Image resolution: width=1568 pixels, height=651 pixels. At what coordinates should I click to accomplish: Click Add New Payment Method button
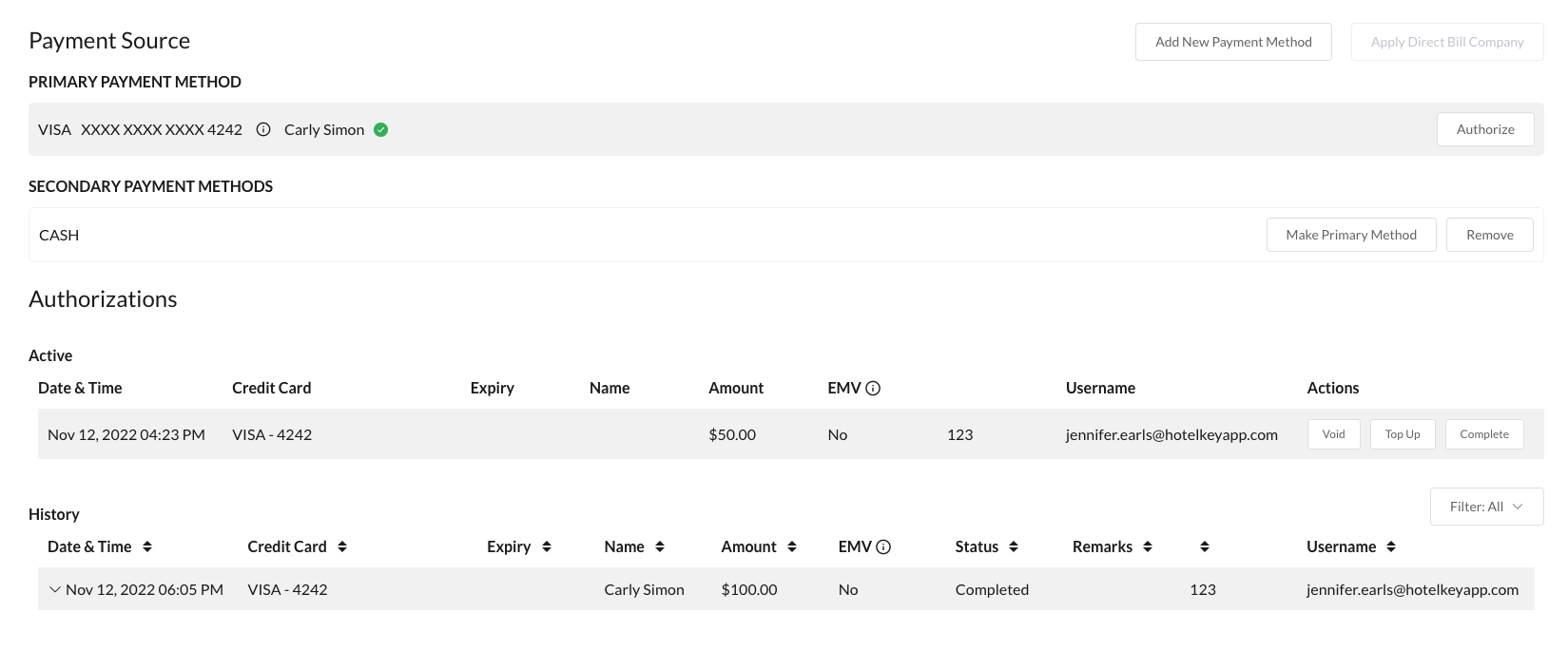[x=1233, y=42]
